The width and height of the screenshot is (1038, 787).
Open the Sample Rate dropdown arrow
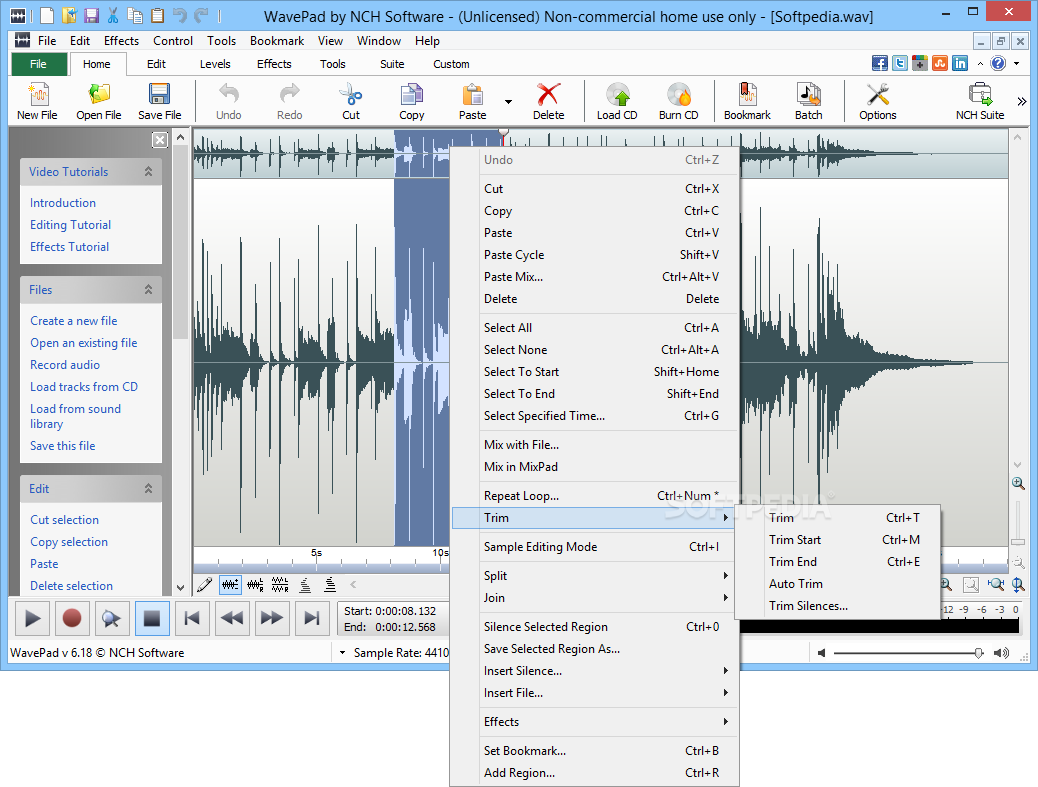(x=342, y=653)
